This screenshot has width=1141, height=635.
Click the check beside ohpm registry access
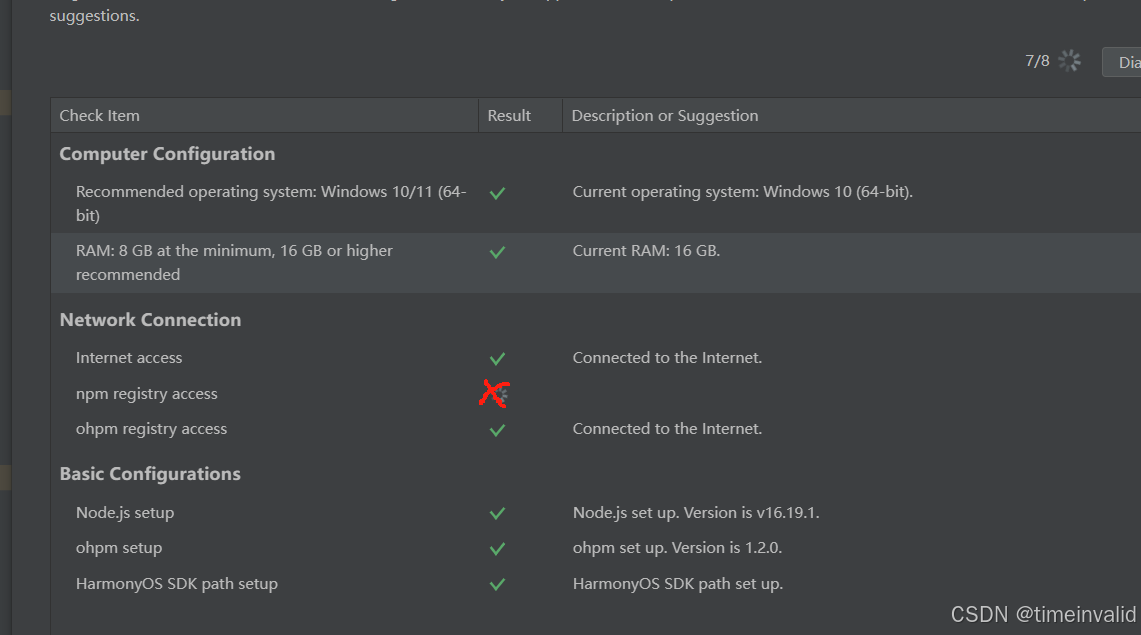[x=497, y=430]
